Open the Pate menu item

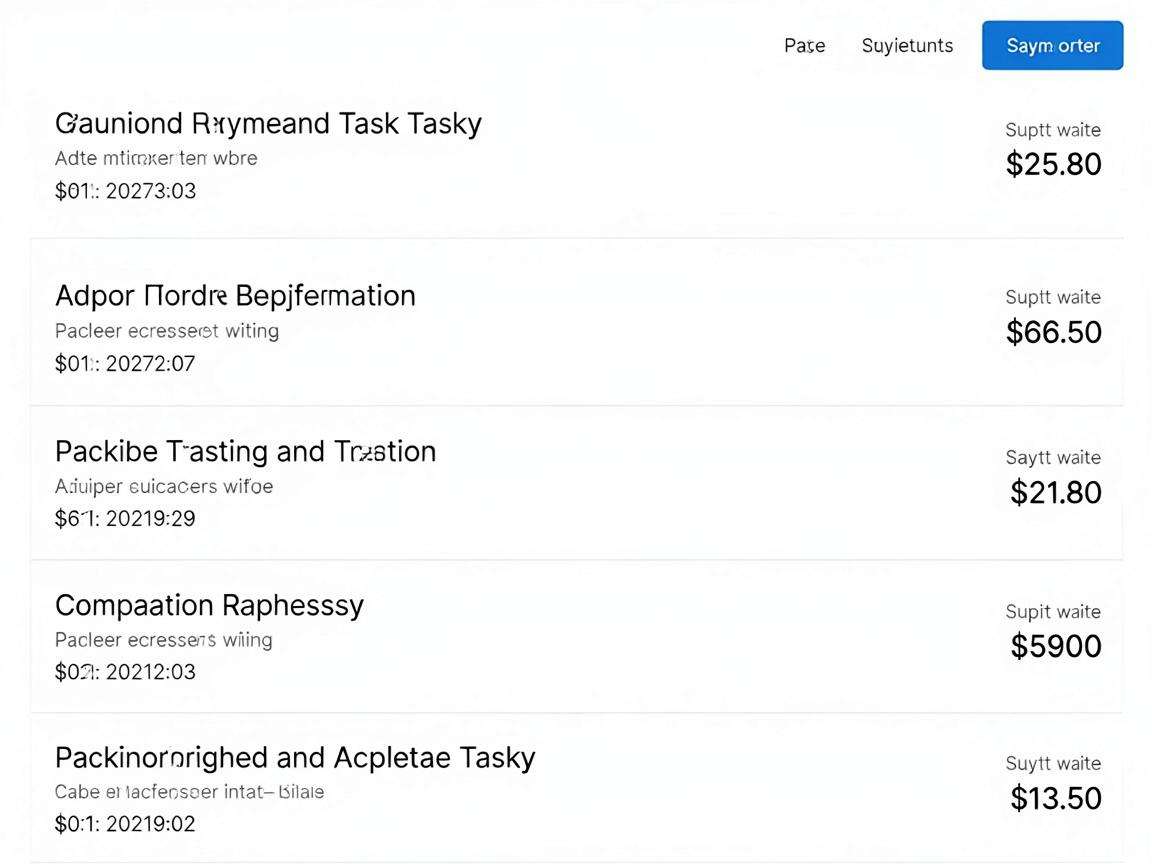[804, 46]
